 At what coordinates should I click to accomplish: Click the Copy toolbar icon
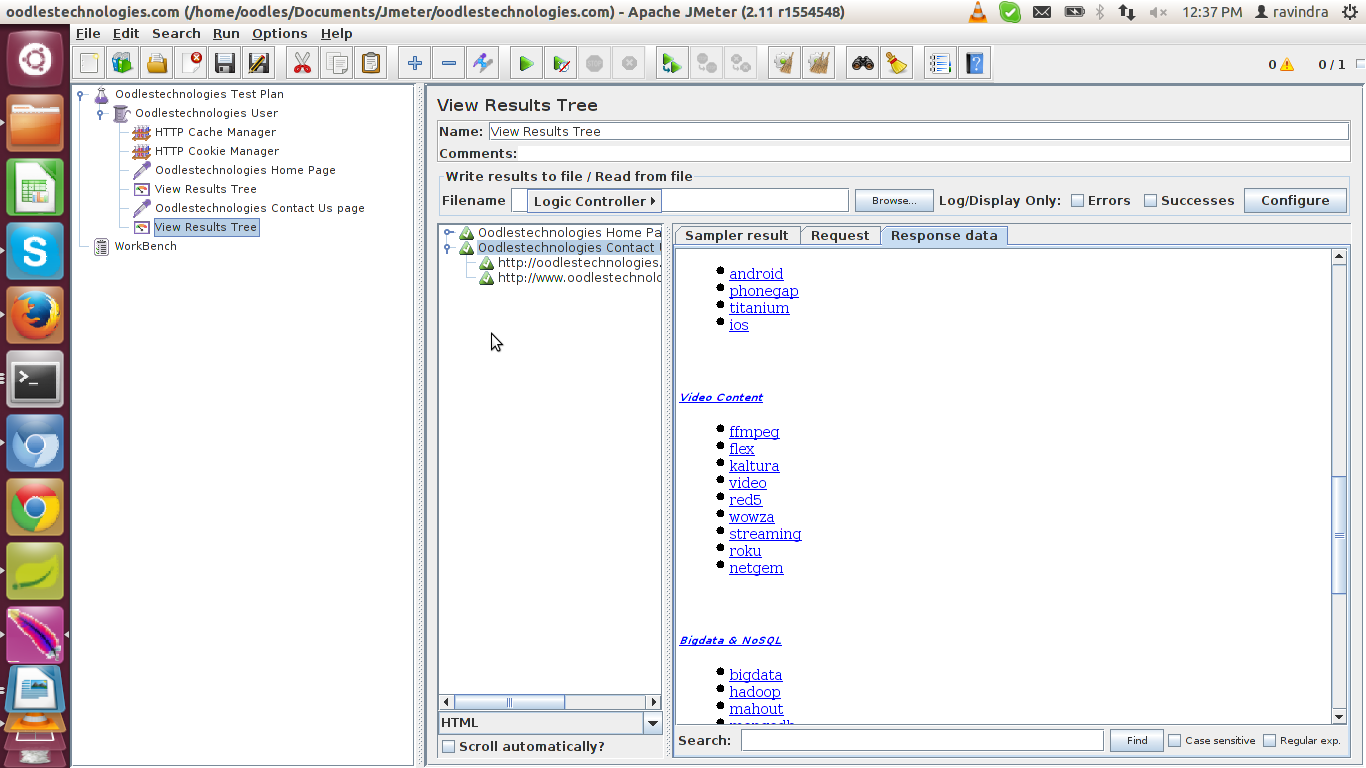pos(336,64)
